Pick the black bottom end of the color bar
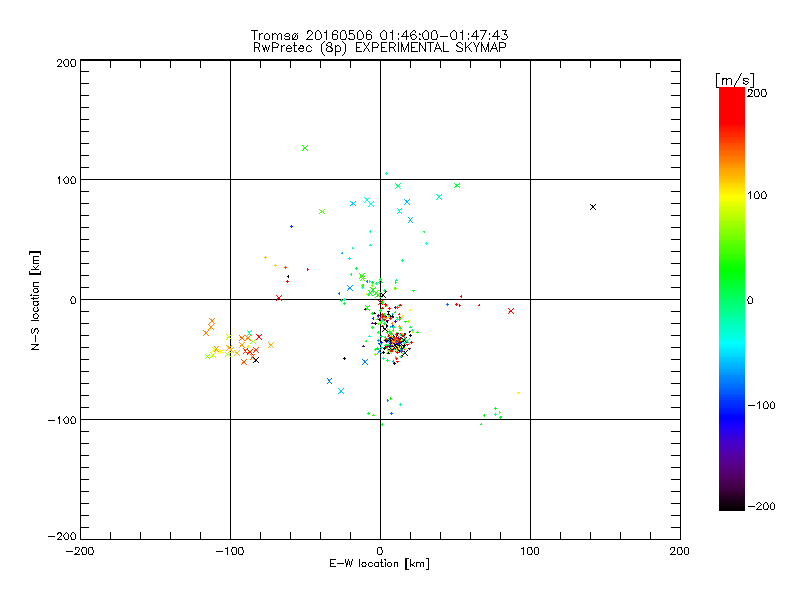800x600 pixels. (732, 505)
